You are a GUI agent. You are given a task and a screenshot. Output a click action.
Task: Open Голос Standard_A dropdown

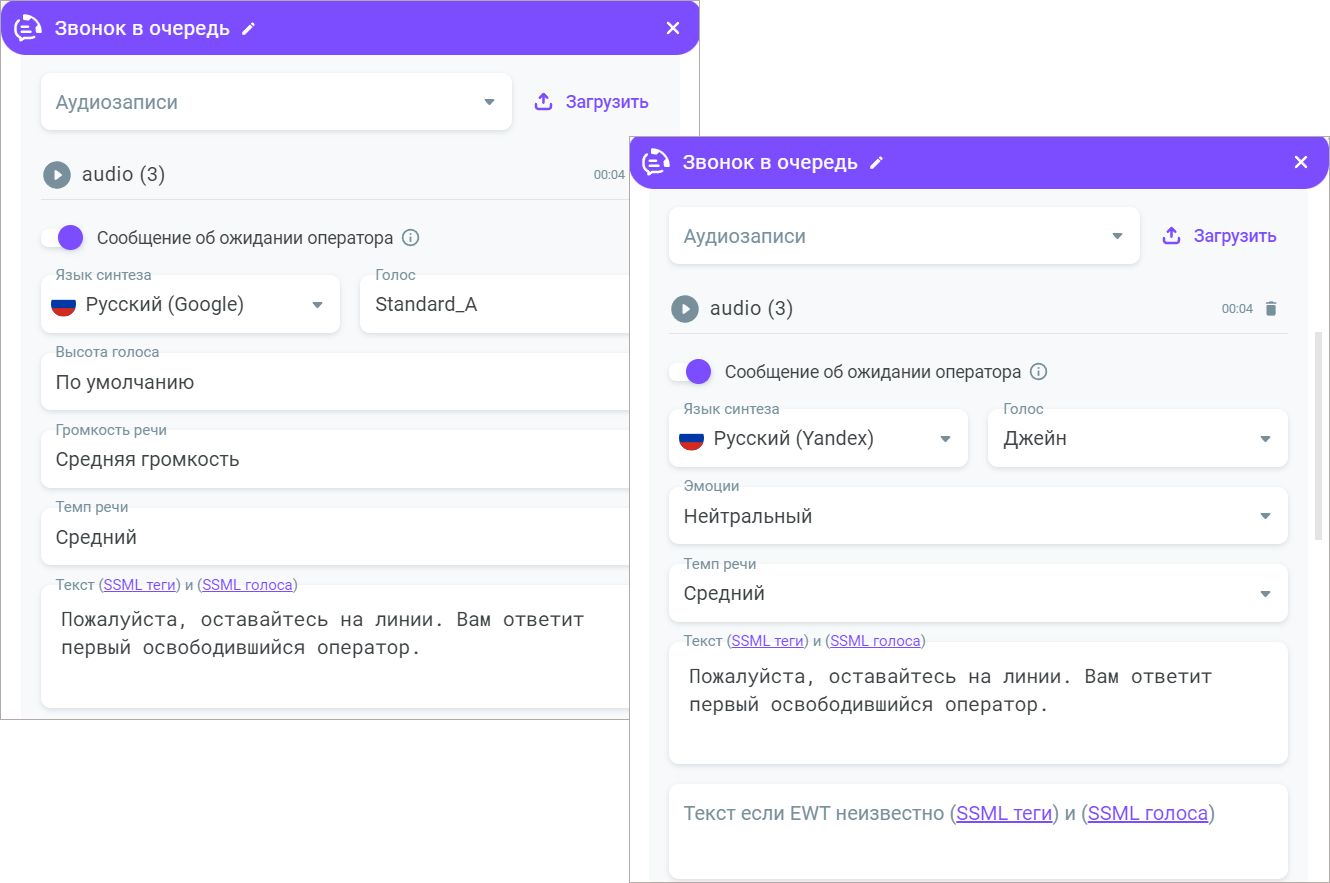[494, 304]
